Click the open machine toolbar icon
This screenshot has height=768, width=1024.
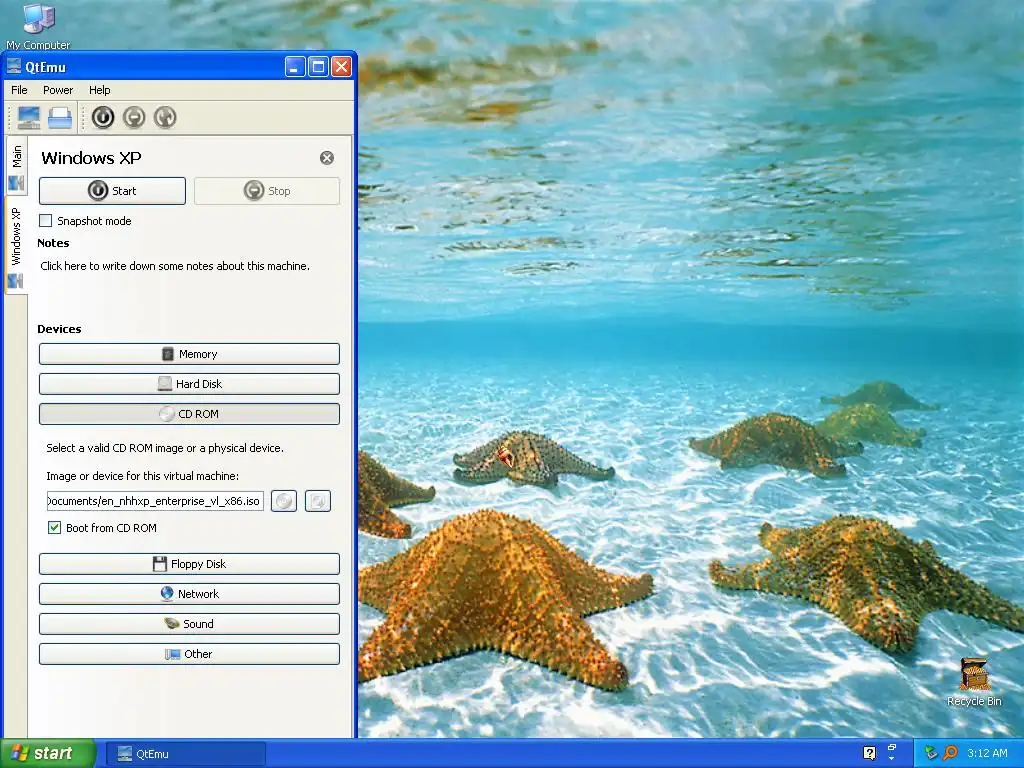[60, 118]
